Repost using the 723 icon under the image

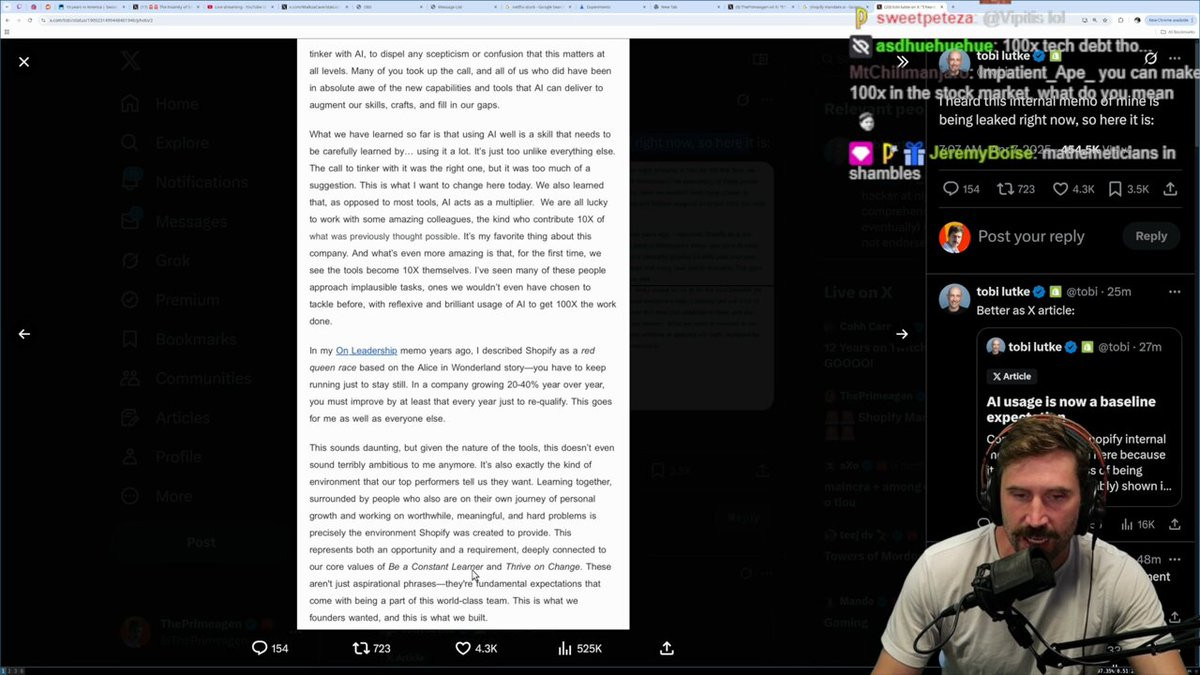pos(372,648)
